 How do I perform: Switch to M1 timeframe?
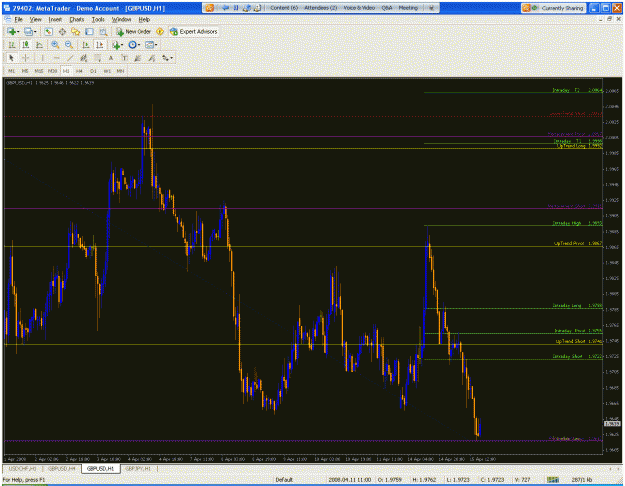pyautogui.click(x=11, y=71)
